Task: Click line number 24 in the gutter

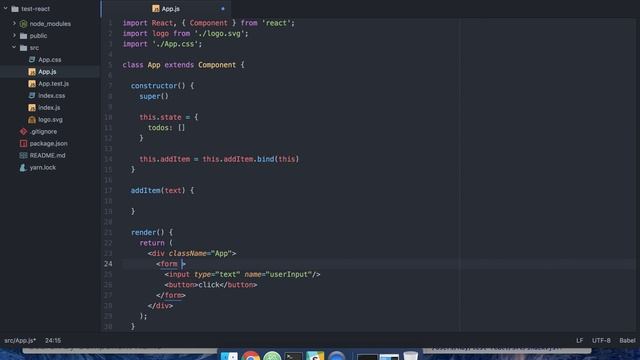Action: point(108,264)
